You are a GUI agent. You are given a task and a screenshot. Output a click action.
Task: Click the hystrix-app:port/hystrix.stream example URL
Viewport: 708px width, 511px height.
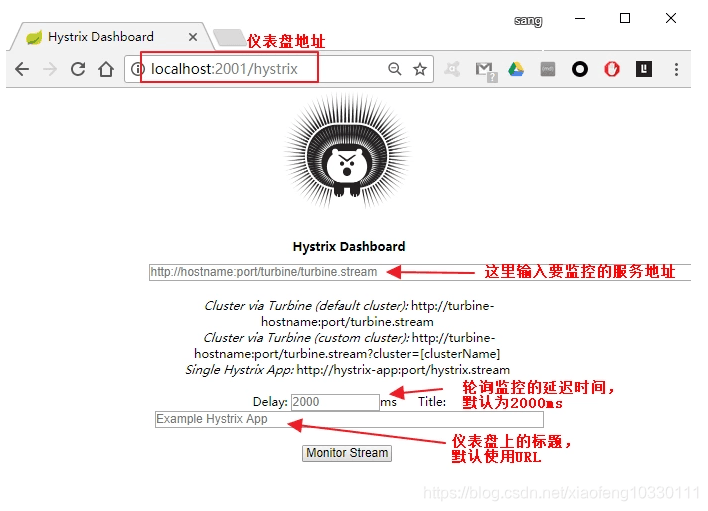403,370
